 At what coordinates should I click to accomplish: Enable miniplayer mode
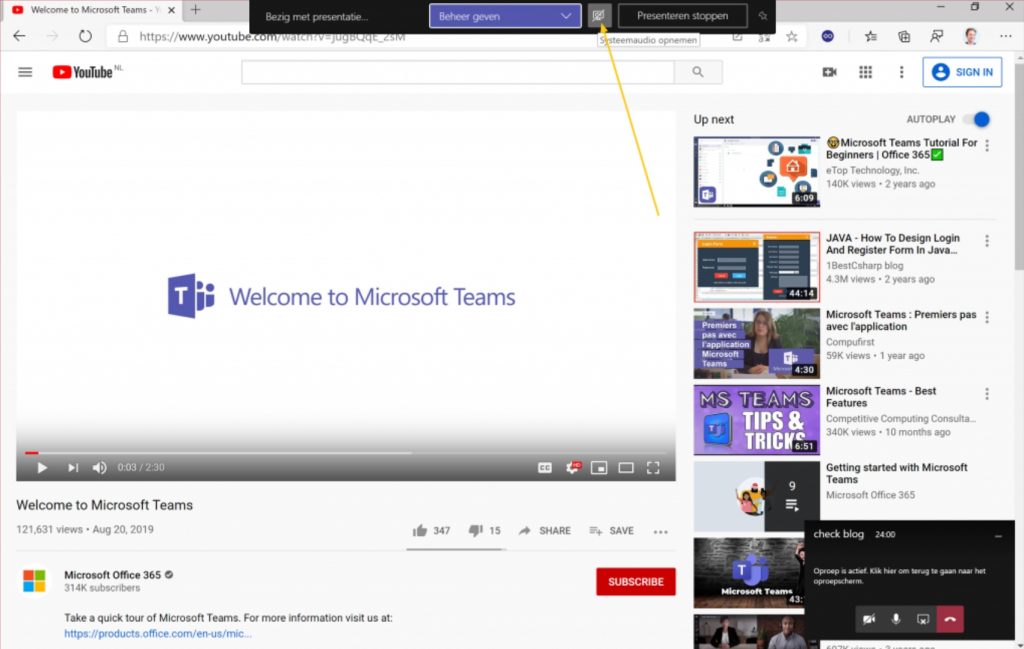tap(599, 467)
